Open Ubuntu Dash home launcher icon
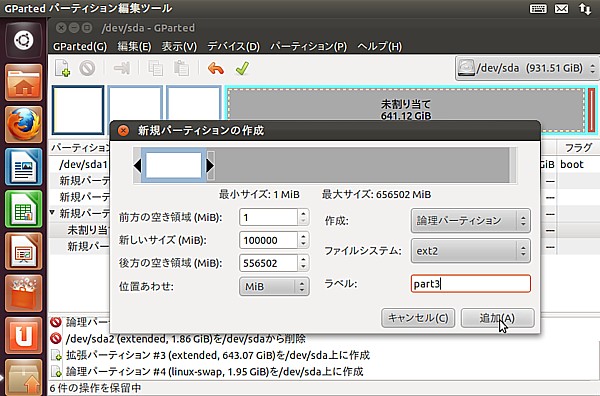Viewport: 600px width, 396px height. (x=24, y=40)
